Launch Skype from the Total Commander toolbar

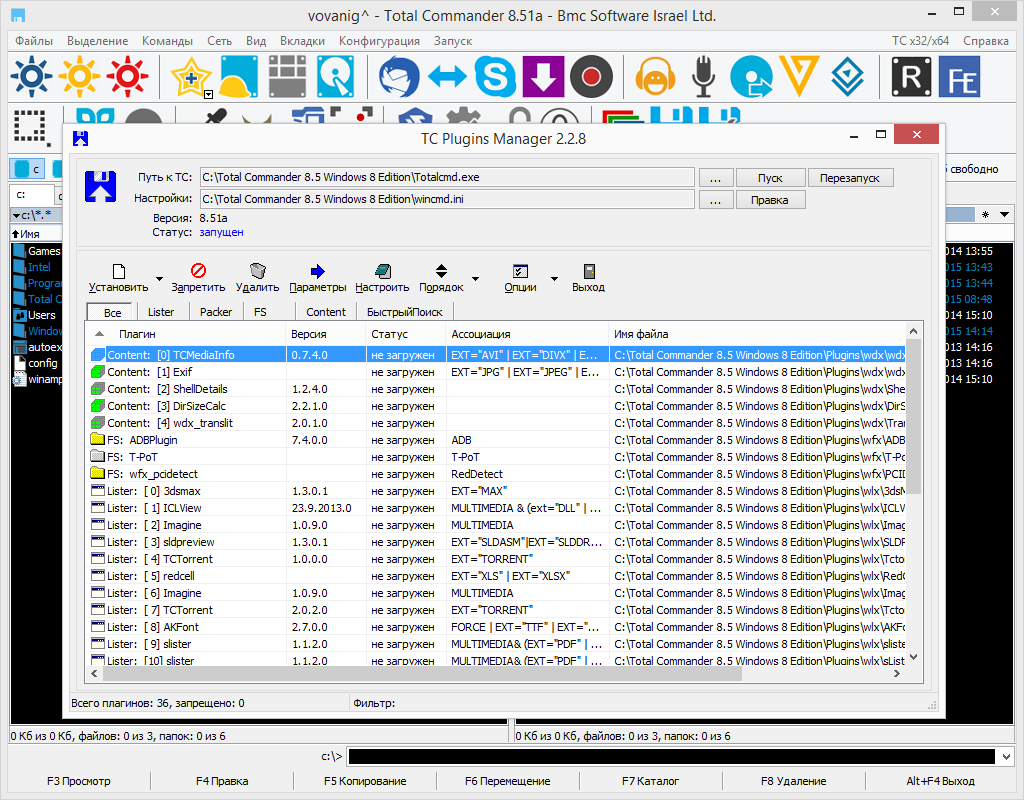point(495,77)
